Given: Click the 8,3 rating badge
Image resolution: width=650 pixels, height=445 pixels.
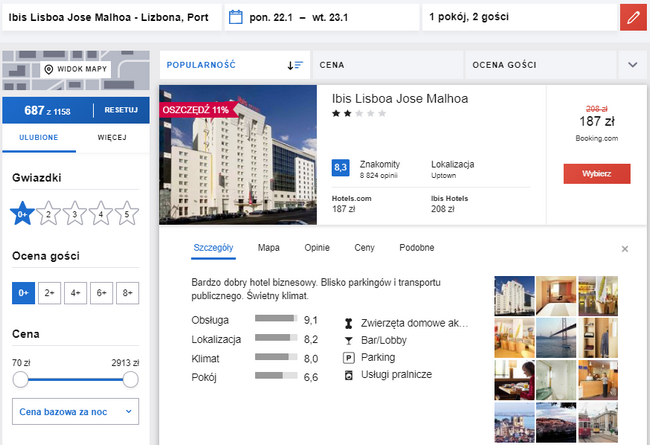Looking at the screenshot, I should [340, 168].
